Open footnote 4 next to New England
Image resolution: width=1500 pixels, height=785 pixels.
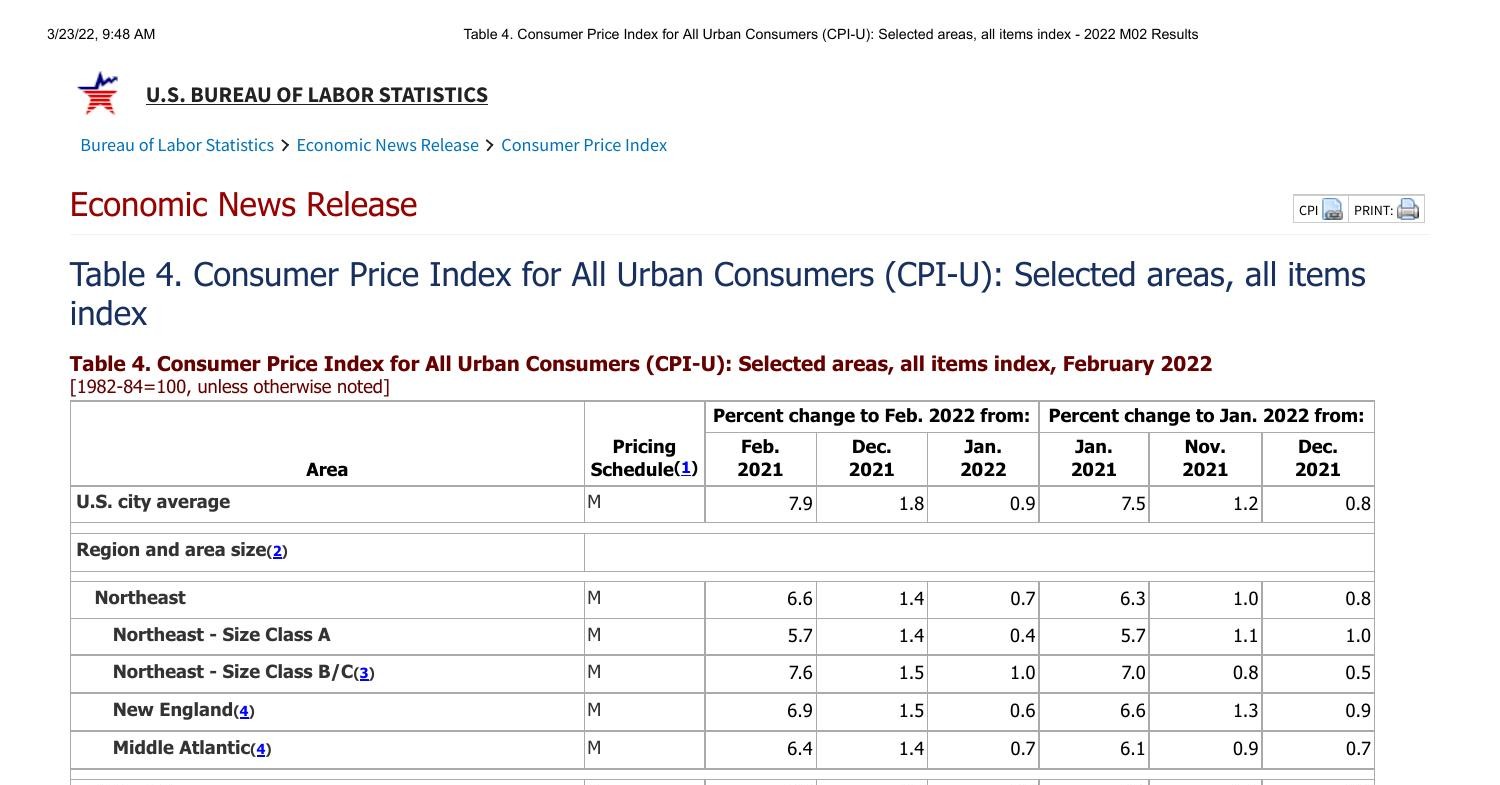point(244,711)
